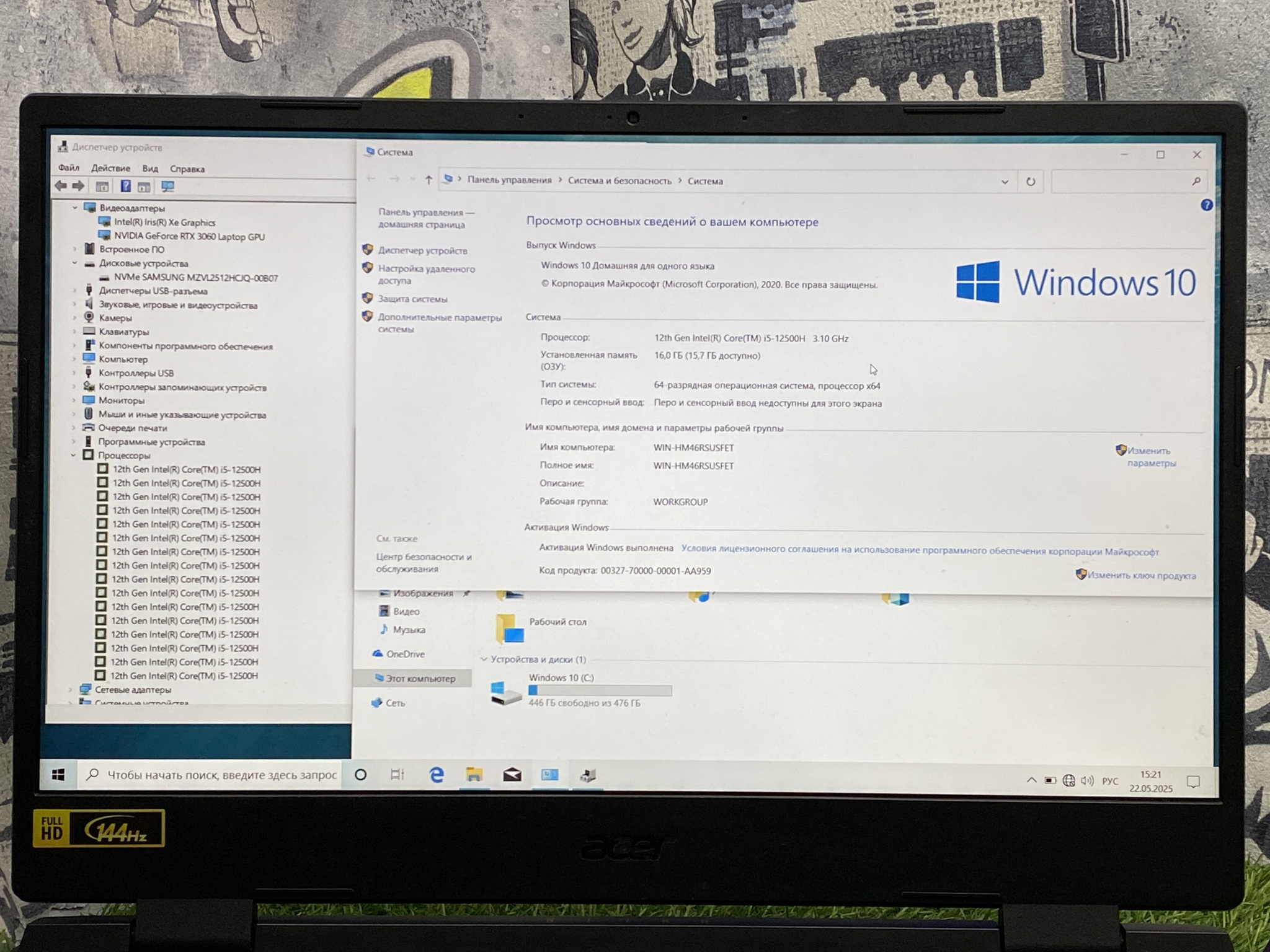Open address bar history dropdown arrow
This screenshot has width=1270, height=952.
pyautogui.click(x=1005, y=182)
